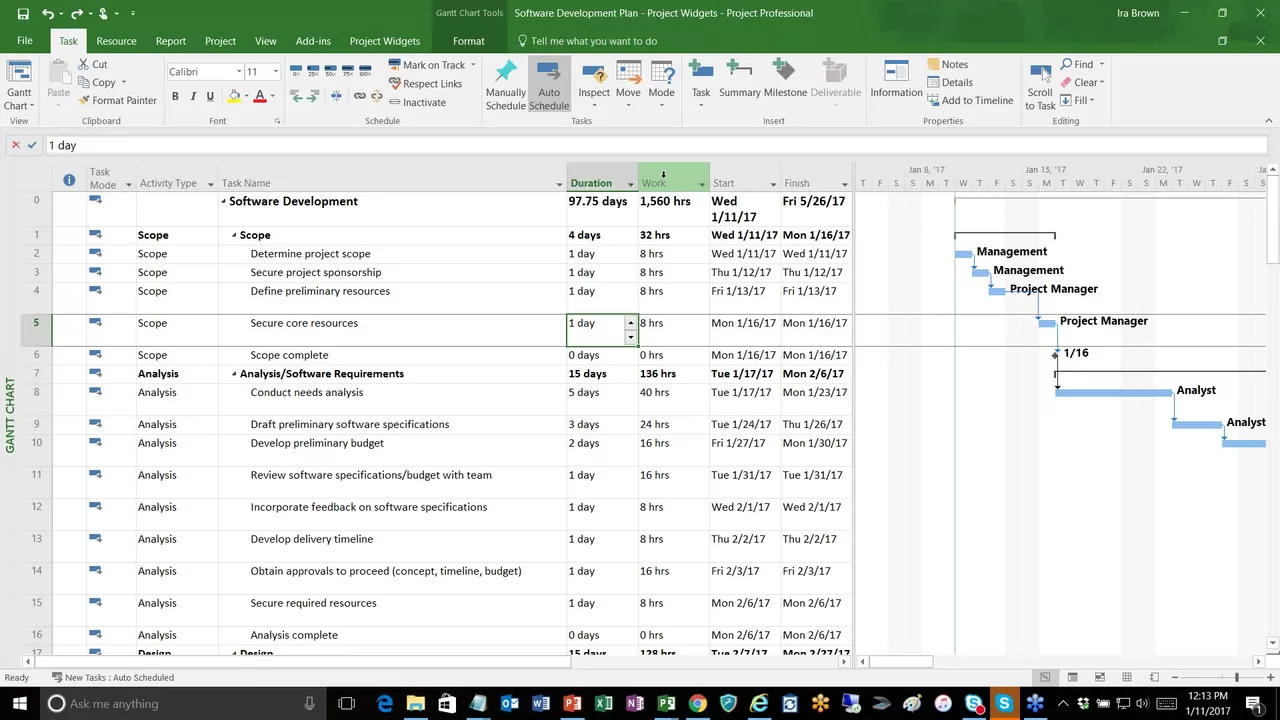Toggle Italic font formatting
The width and height of the screenshot is (1280, 720).
point(193,96)
